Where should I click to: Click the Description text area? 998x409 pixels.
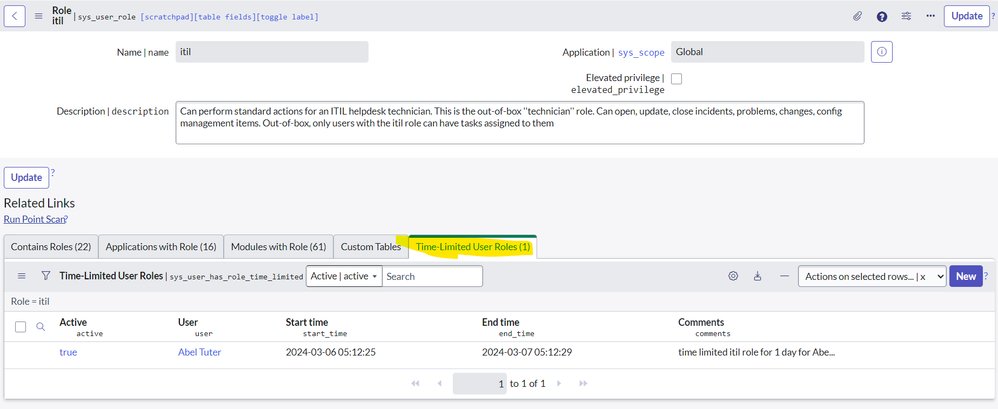point(520,123)
